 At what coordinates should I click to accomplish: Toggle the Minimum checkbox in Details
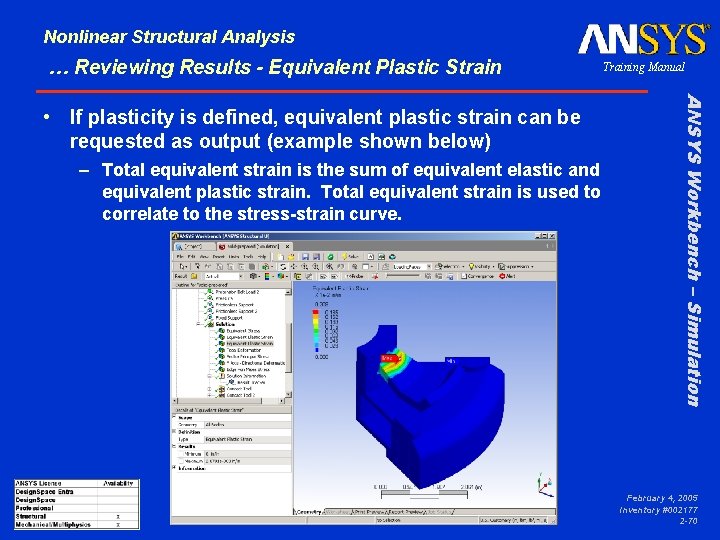pos(181,454)
